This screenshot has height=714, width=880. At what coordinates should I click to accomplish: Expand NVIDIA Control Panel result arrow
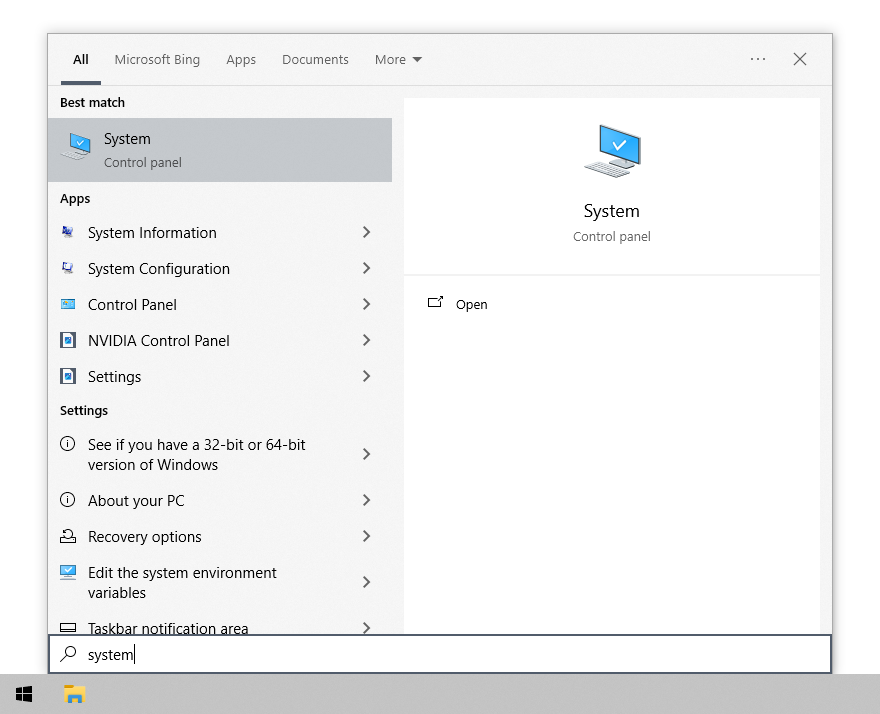366,340
